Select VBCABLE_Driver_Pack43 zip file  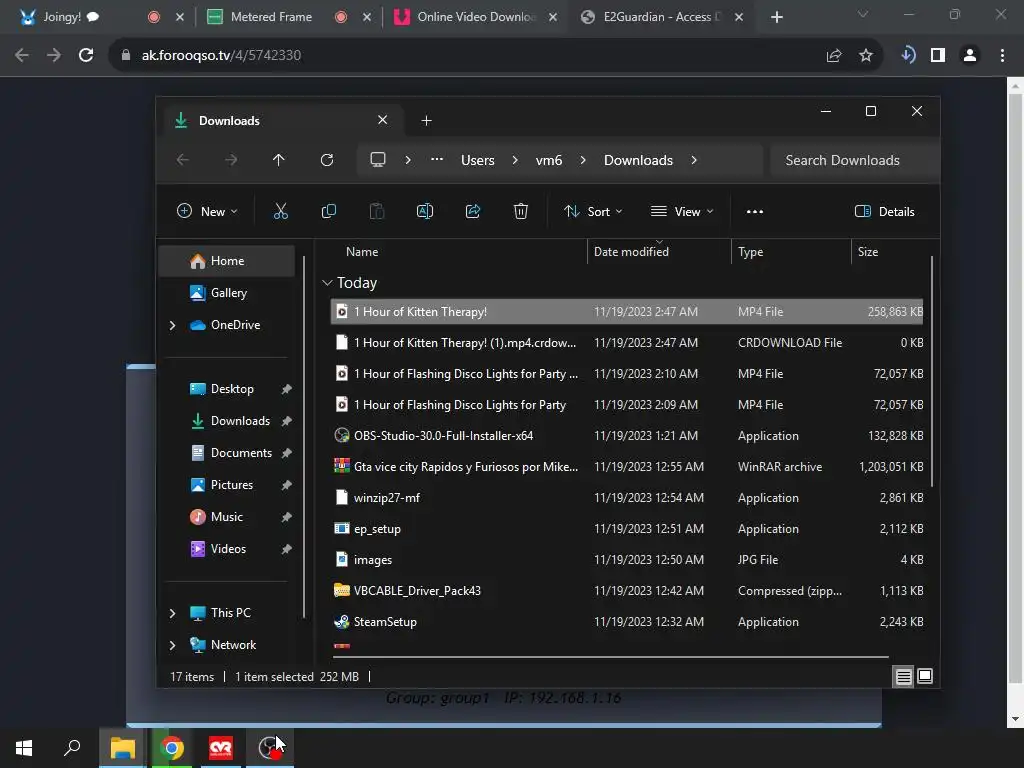coord(627,590)
